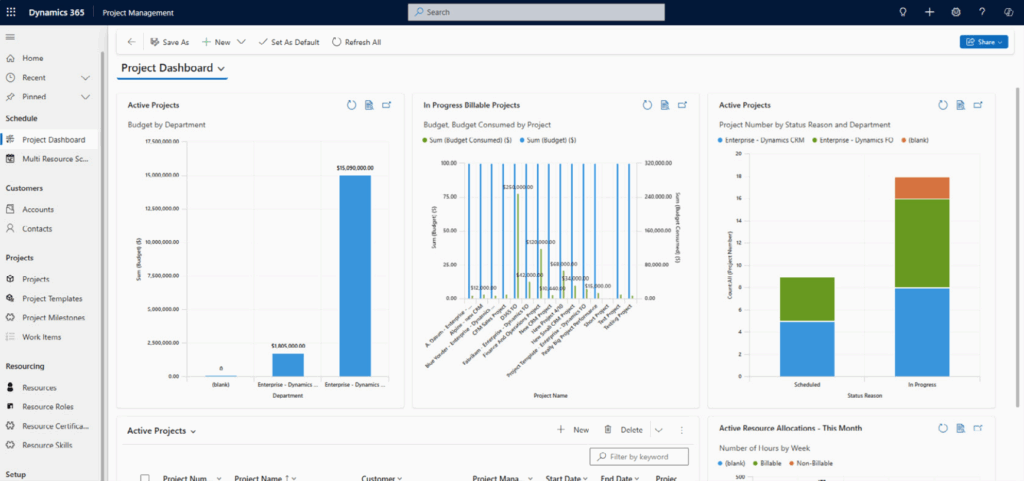Click the Filter by keyword field

(645, 457)
